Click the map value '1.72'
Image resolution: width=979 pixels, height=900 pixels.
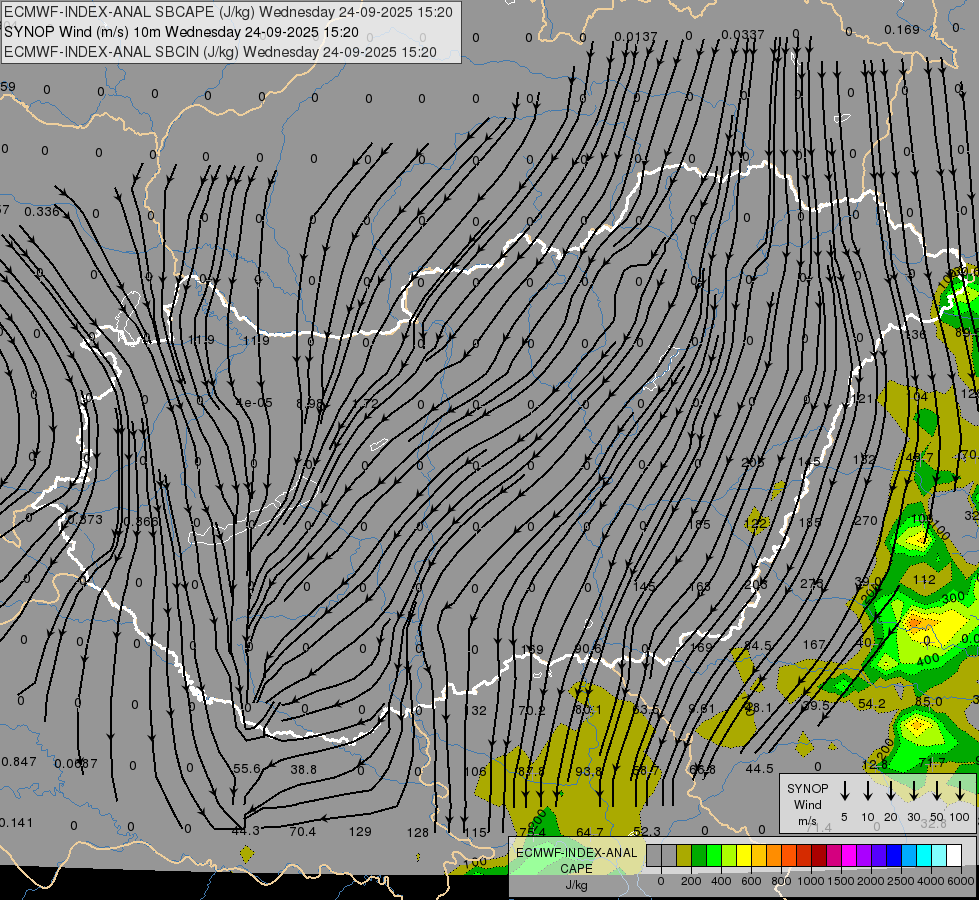click(365, 403)
